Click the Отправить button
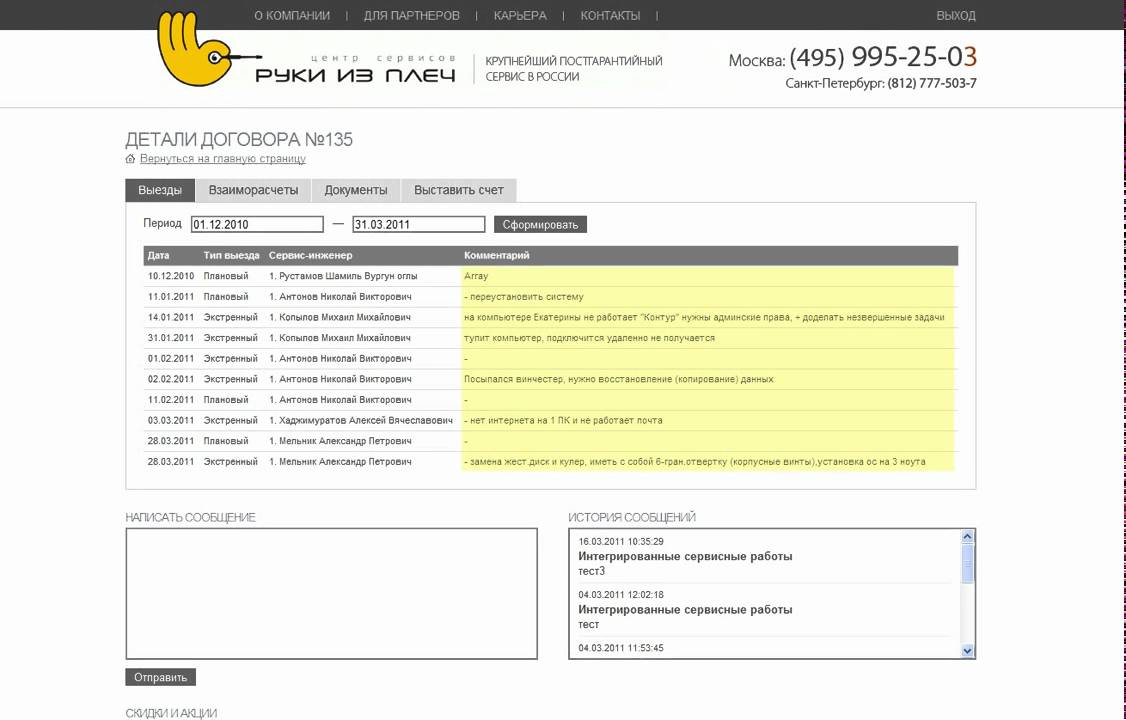The height and width of the screenshot is (720, 1126). [x=160, y=677]
